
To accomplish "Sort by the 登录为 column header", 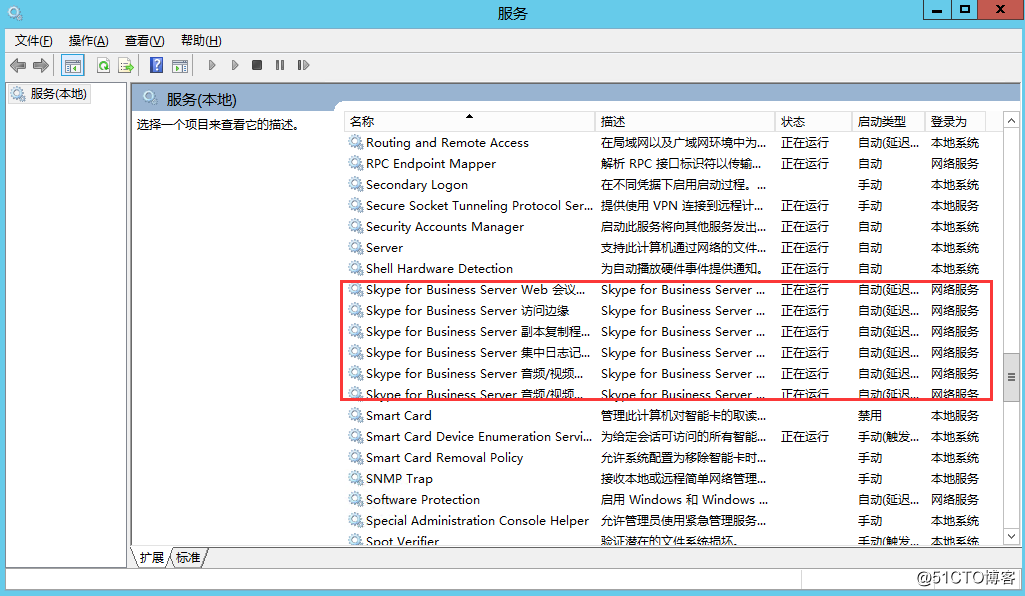I will coord(954,122).
